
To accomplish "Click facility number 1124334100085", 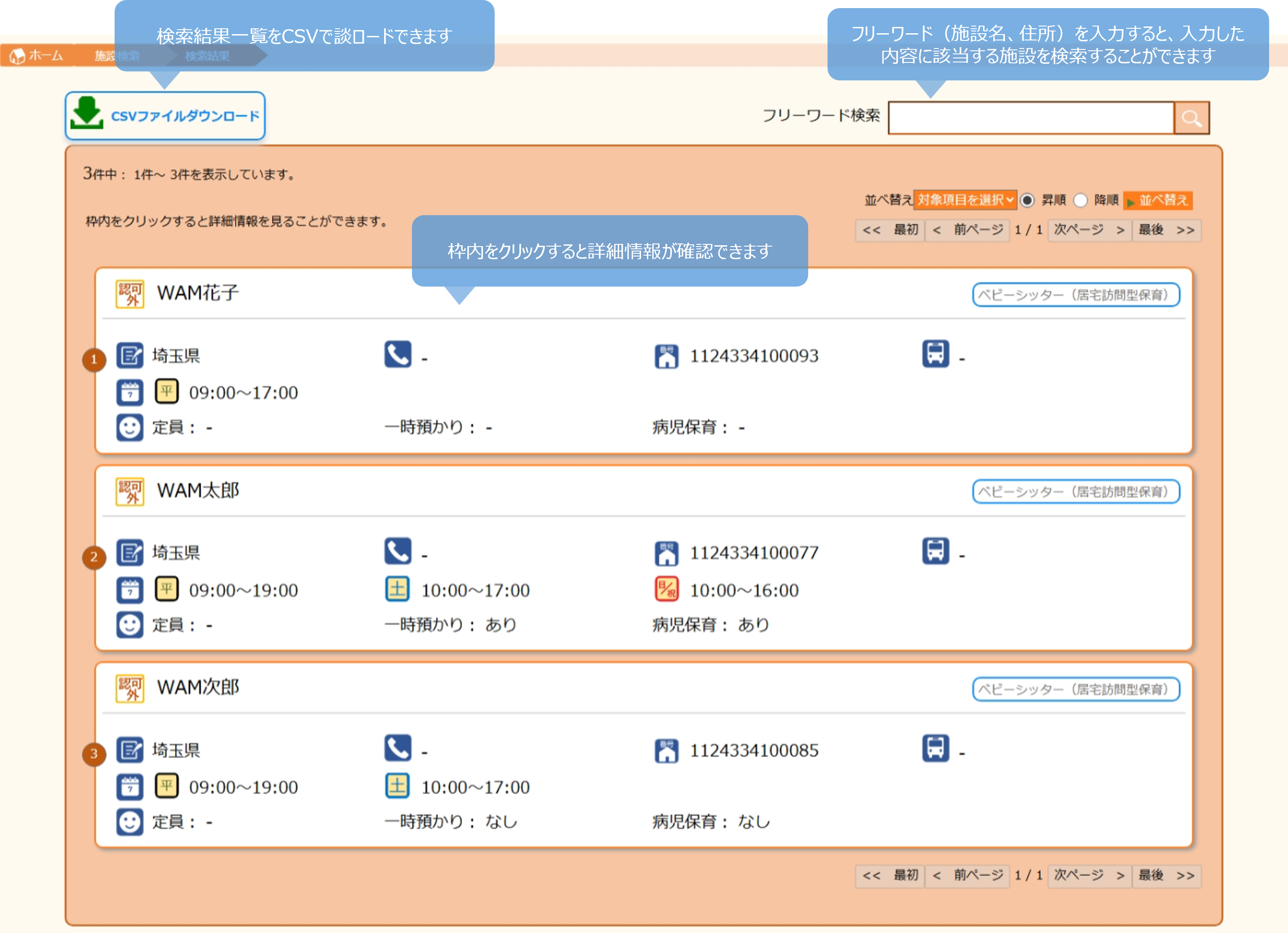I will pos(754,751).
